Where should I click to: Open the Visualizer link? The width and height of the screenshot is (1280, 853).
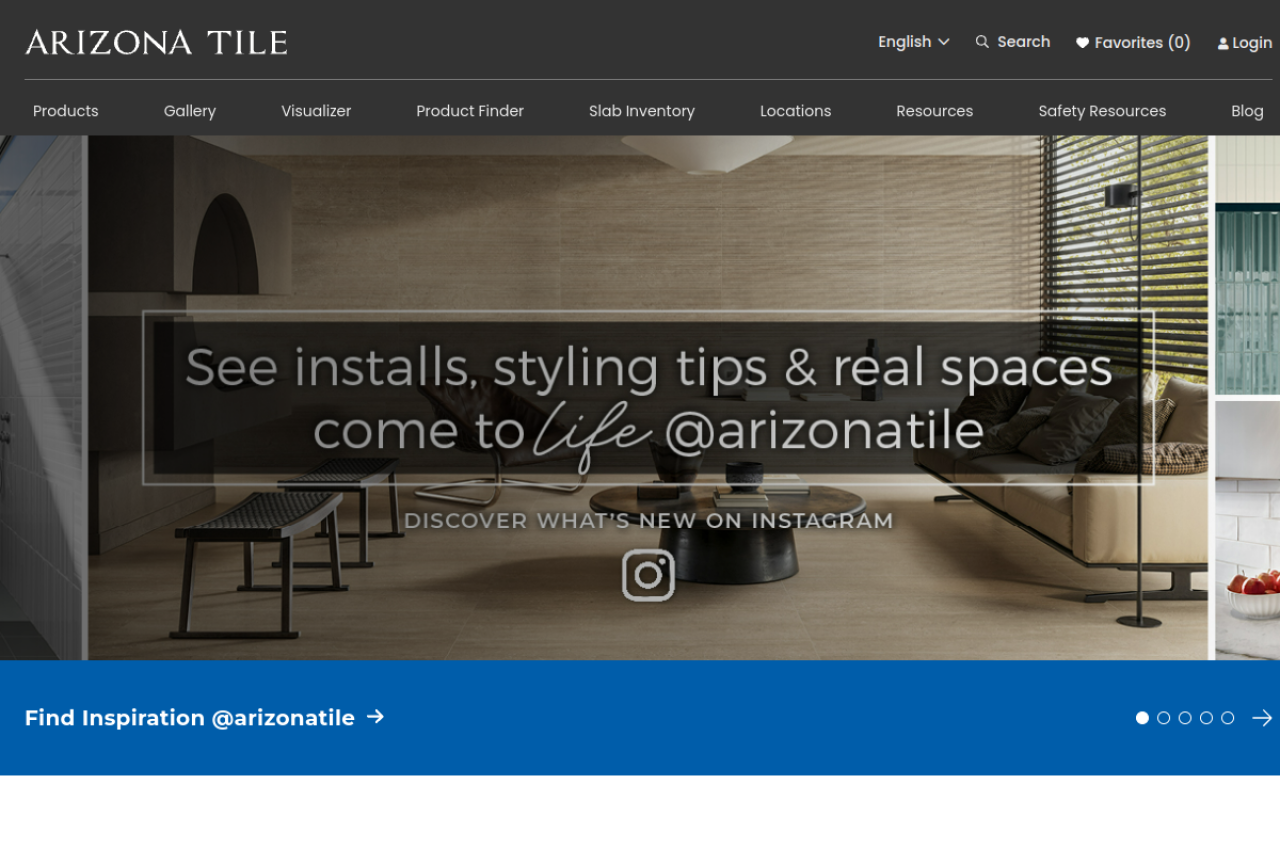(x=316, y=111)
